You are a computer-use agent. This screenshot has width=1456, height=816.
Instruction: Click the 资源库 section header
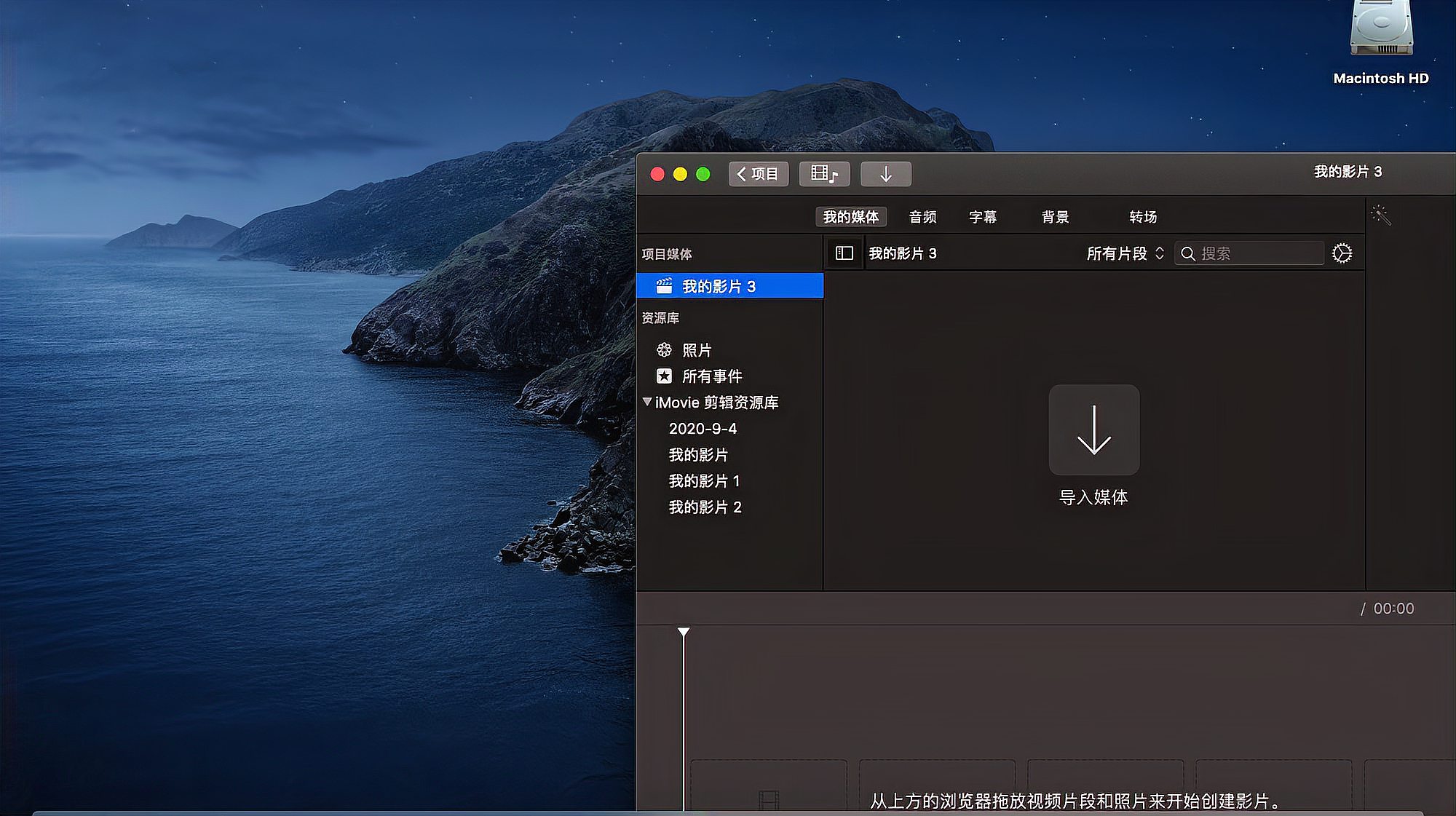tap(660, 318)
